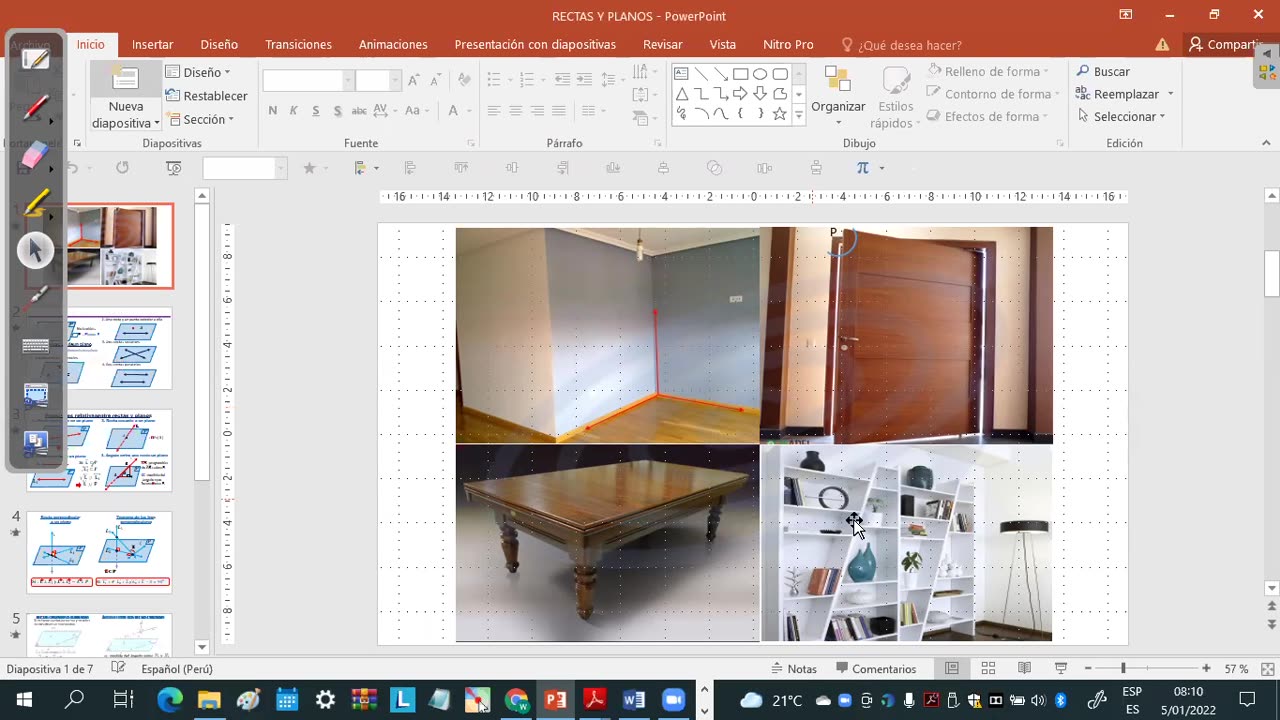1280x720 pixels.
Task: Open Zoom app from taskbar
Action: (x=674, y=700)
